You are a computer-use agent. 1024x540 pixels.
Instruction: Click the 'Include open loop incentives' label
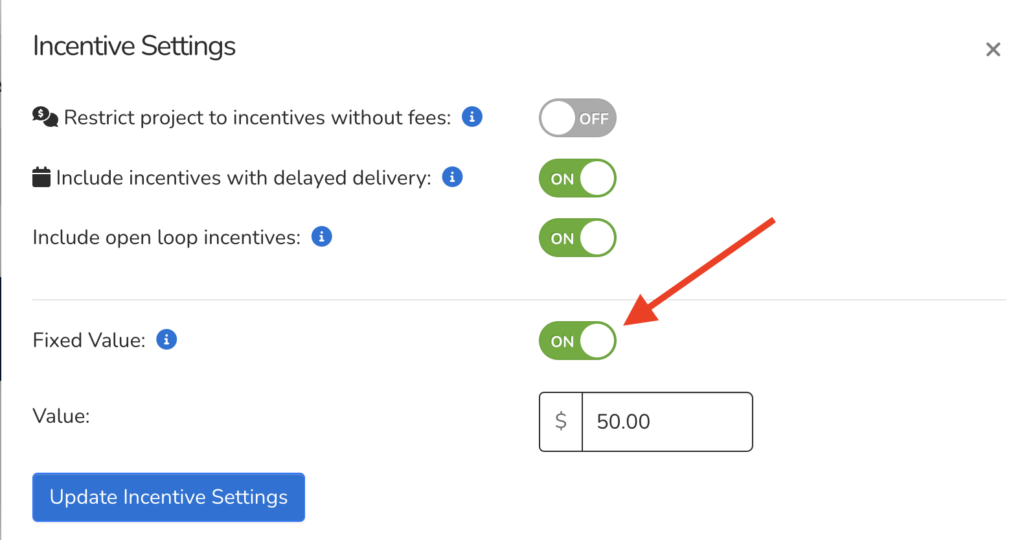click(166, 238)
